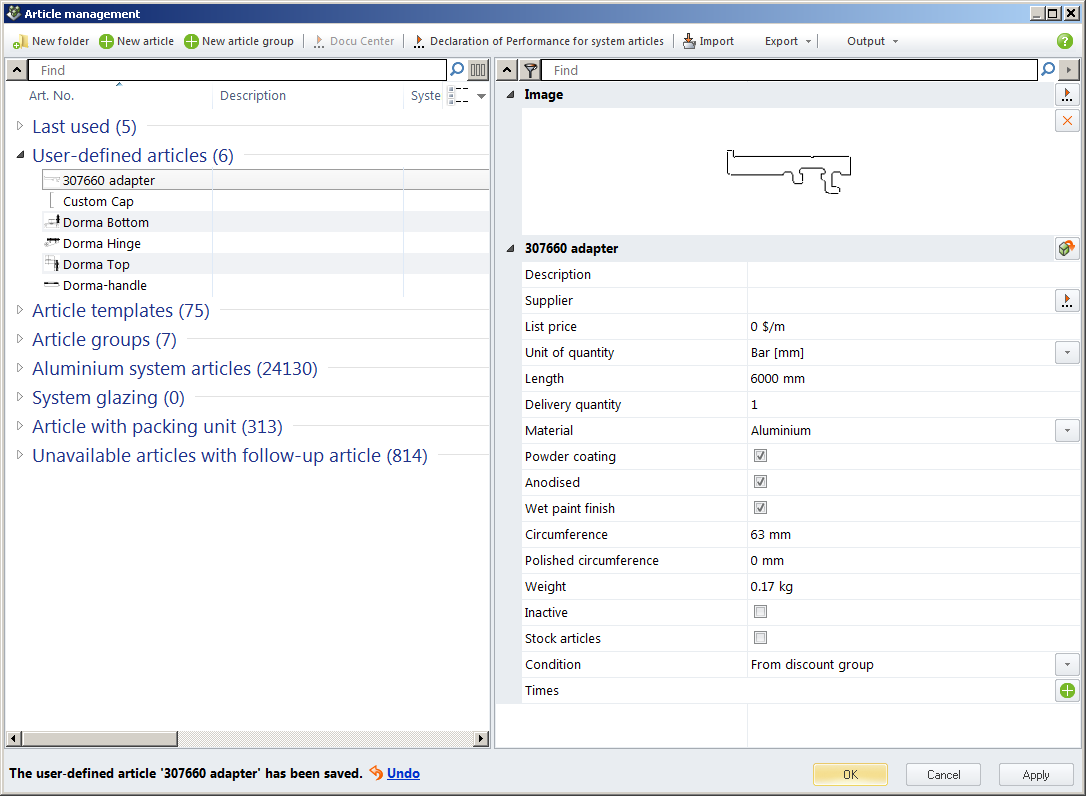Viewport: 1086px width, 796px height.
Task: Add a Times entry with green plus
Action: coord(1067,691)
